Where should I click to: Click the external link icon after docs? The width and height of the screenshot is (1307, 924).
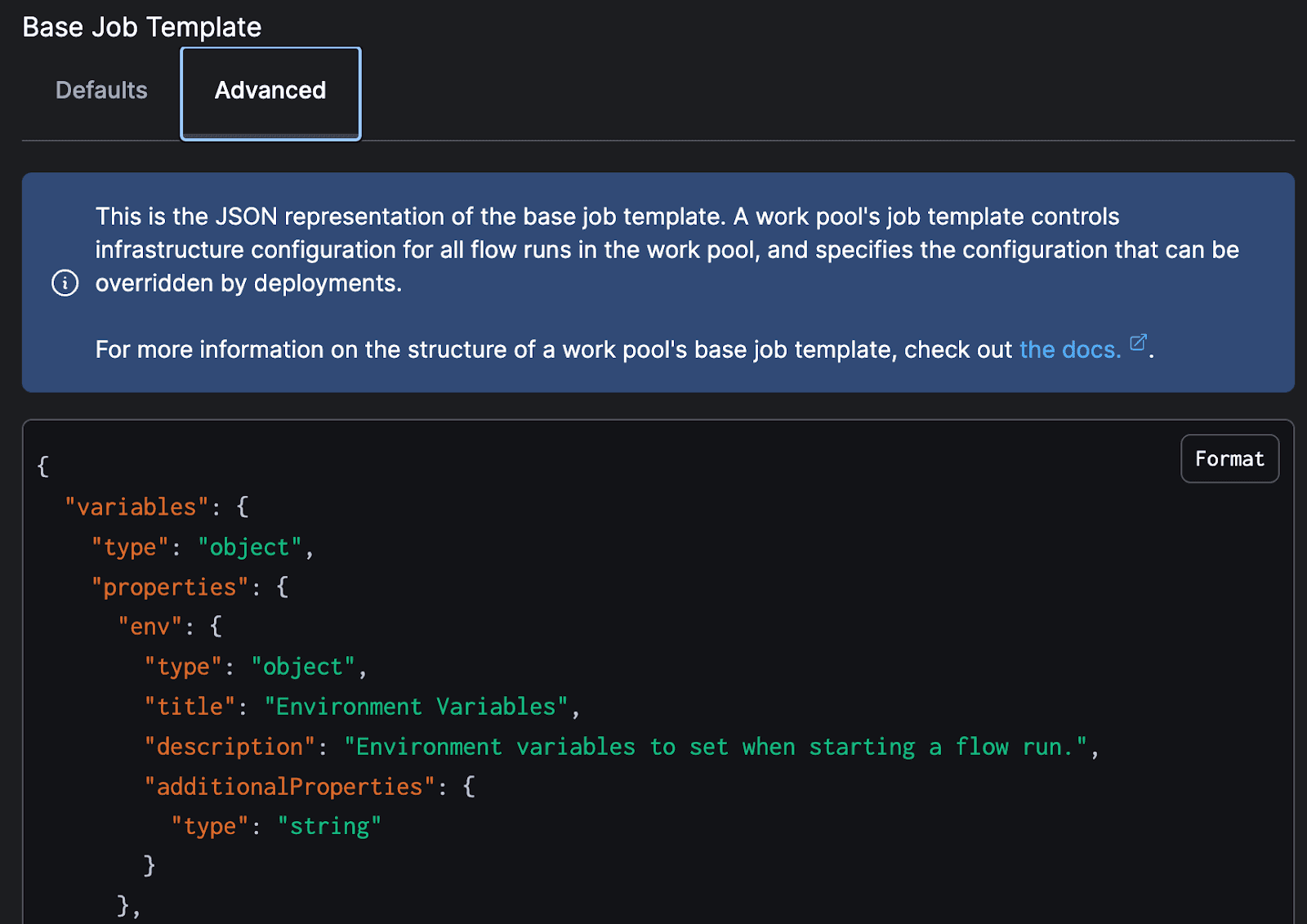pos(1138,342)
